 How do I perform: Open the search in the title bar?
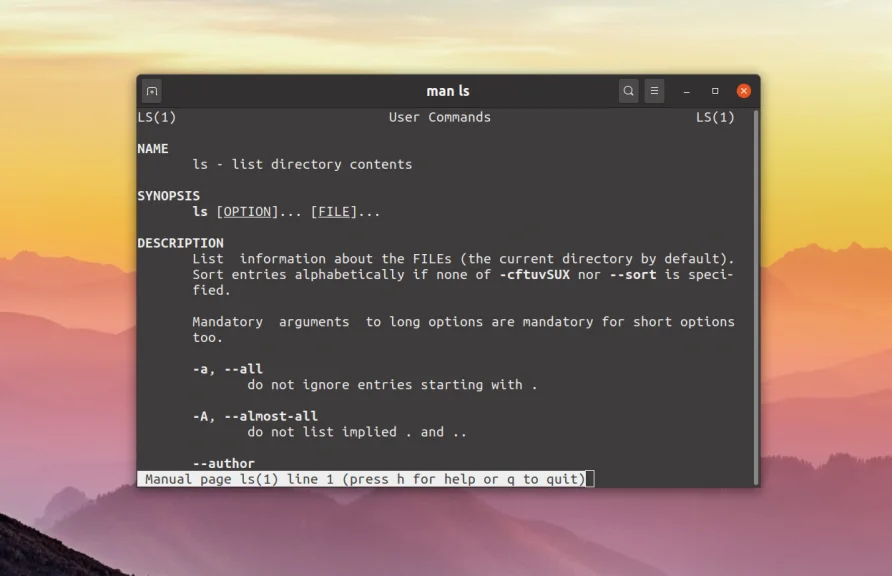[628, 90]
